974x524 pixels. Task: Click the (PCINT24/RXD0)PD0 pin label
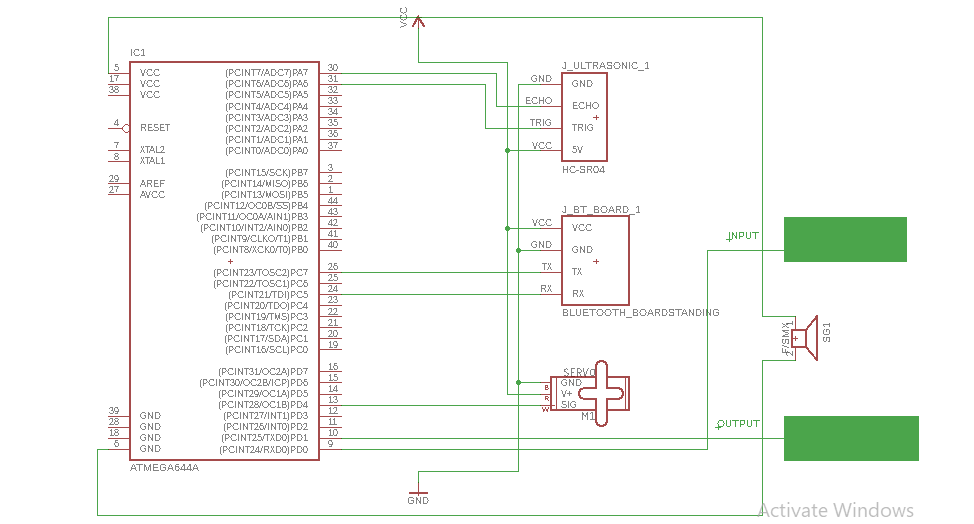pos(263,449)
